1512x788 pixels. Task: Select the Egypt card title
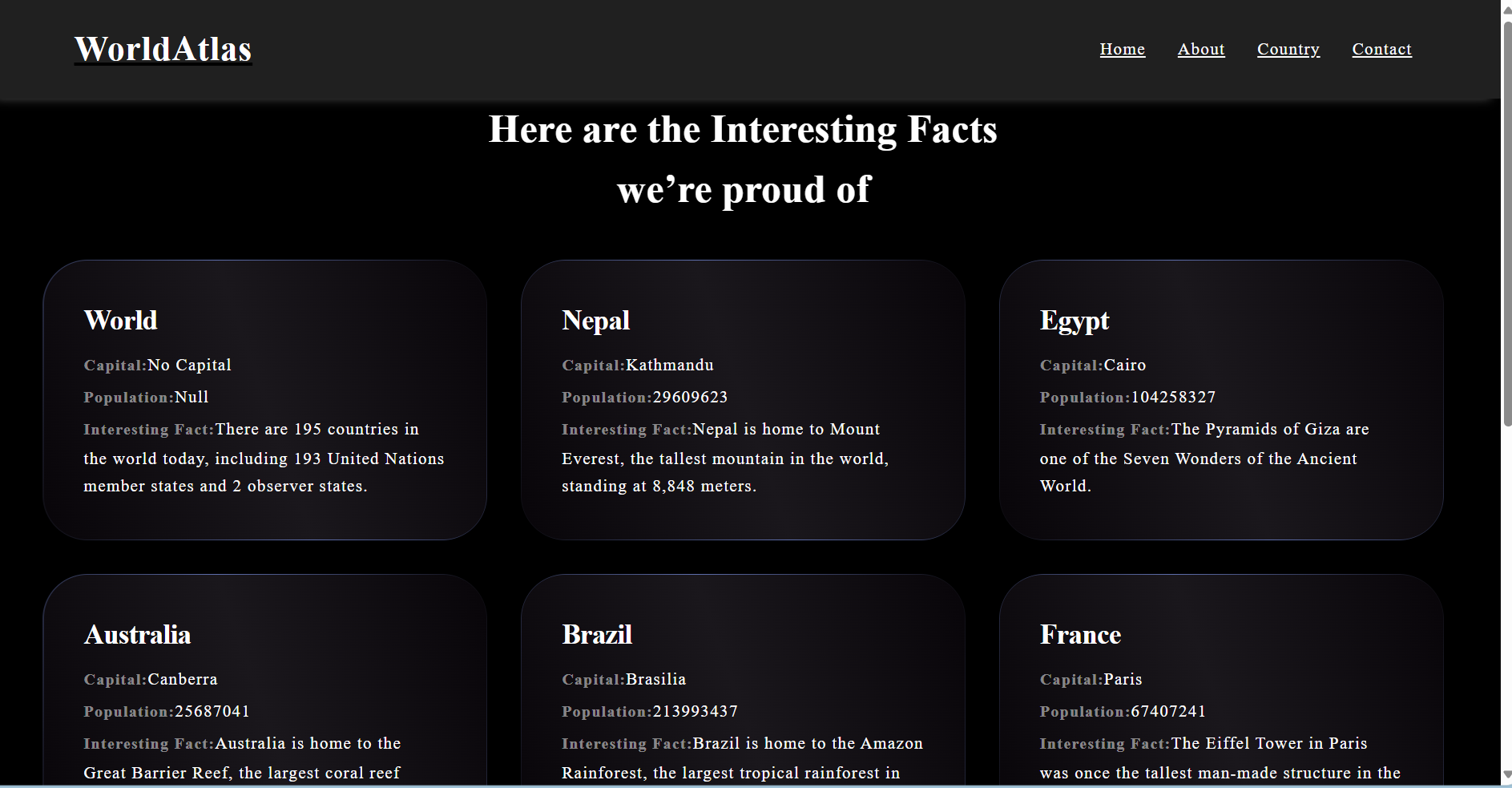click(x=1075, y=321)
